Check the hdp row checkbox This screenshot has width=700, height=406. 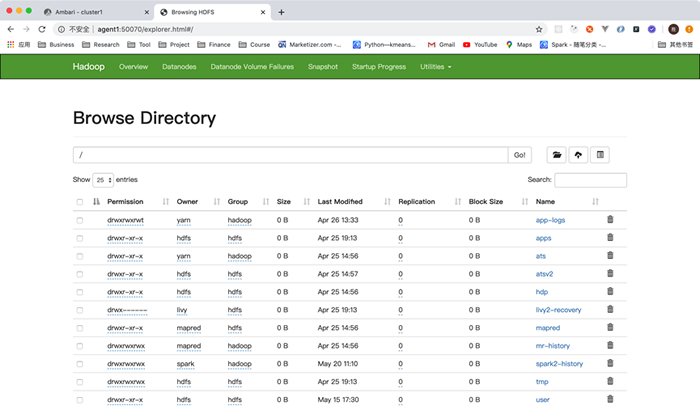coord(79,292)
